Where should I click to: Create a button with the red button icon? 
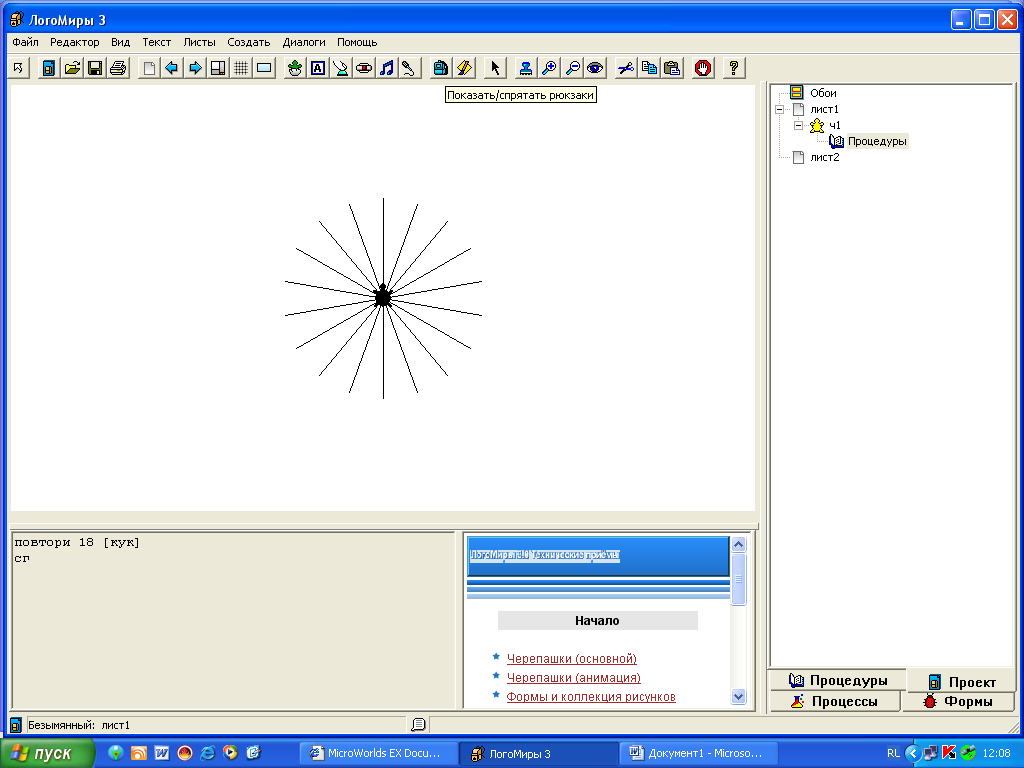(364, 68)
